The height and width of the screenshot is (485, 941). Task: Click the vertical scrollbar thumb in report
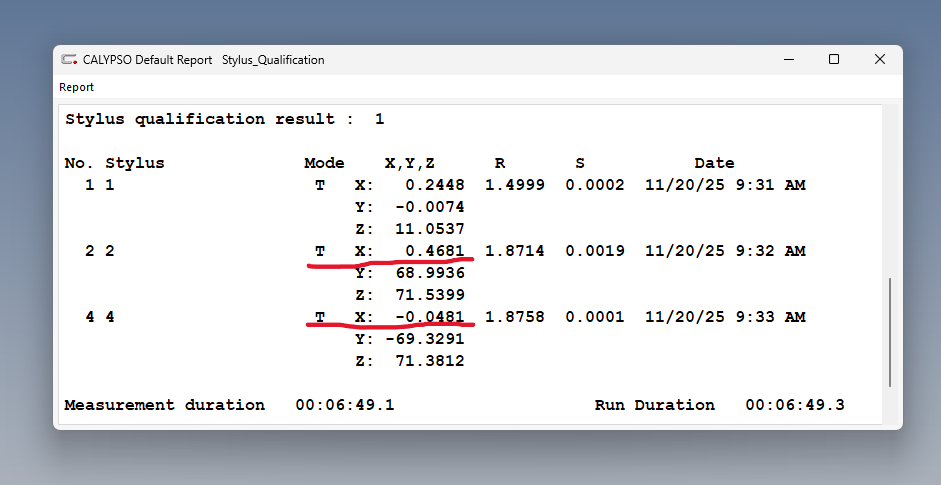click(890, 332)
